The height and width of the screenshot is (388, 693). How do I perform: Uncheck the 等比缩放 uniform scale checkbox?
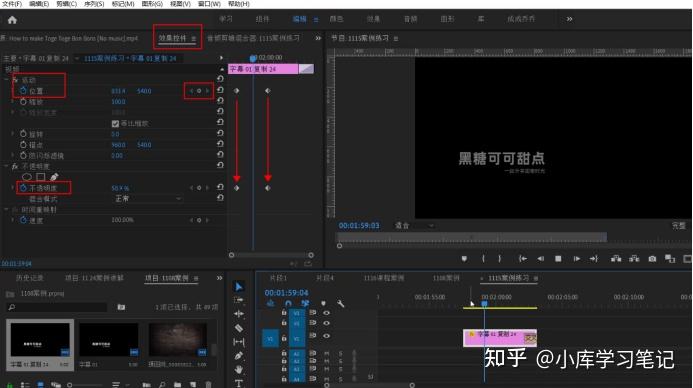[x=115, y=123]
